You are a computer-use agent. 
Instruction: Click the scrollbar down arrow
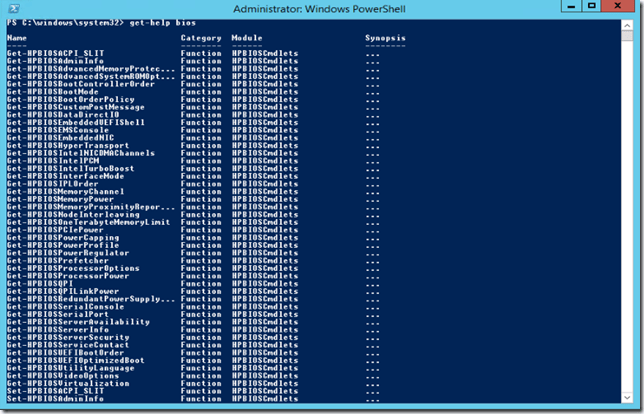pyautogui.click(x=632, y=401)
